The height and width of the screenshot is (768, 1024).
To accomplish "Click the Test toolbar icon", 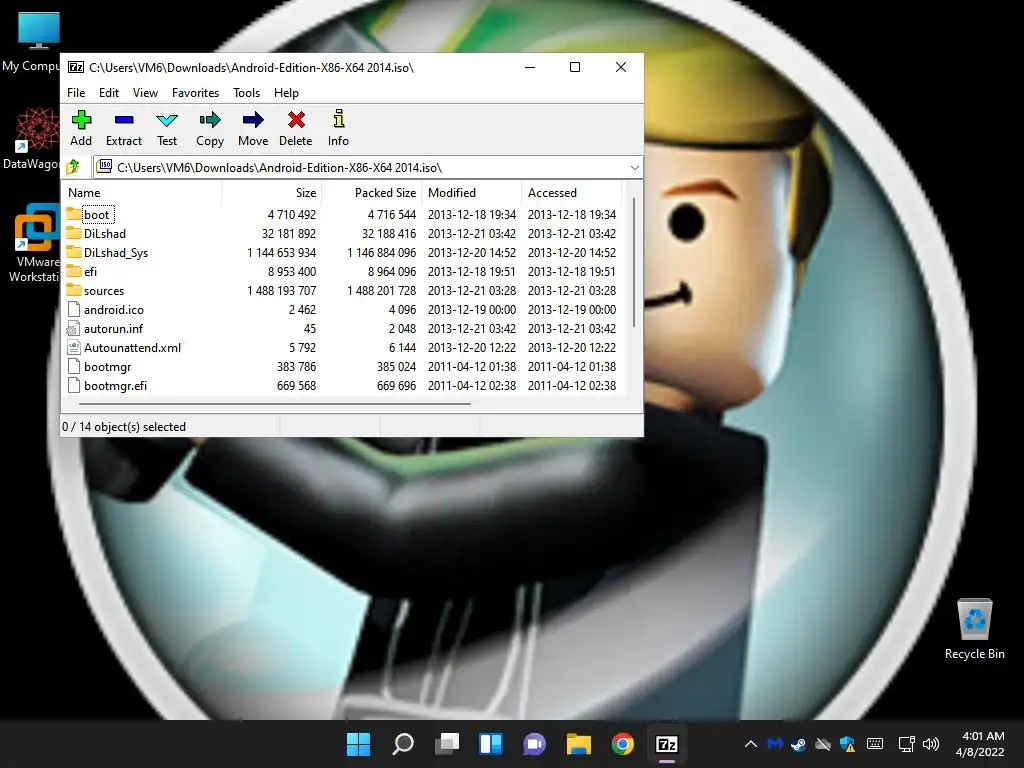I will pyautogui.click(x=167, y=128).
